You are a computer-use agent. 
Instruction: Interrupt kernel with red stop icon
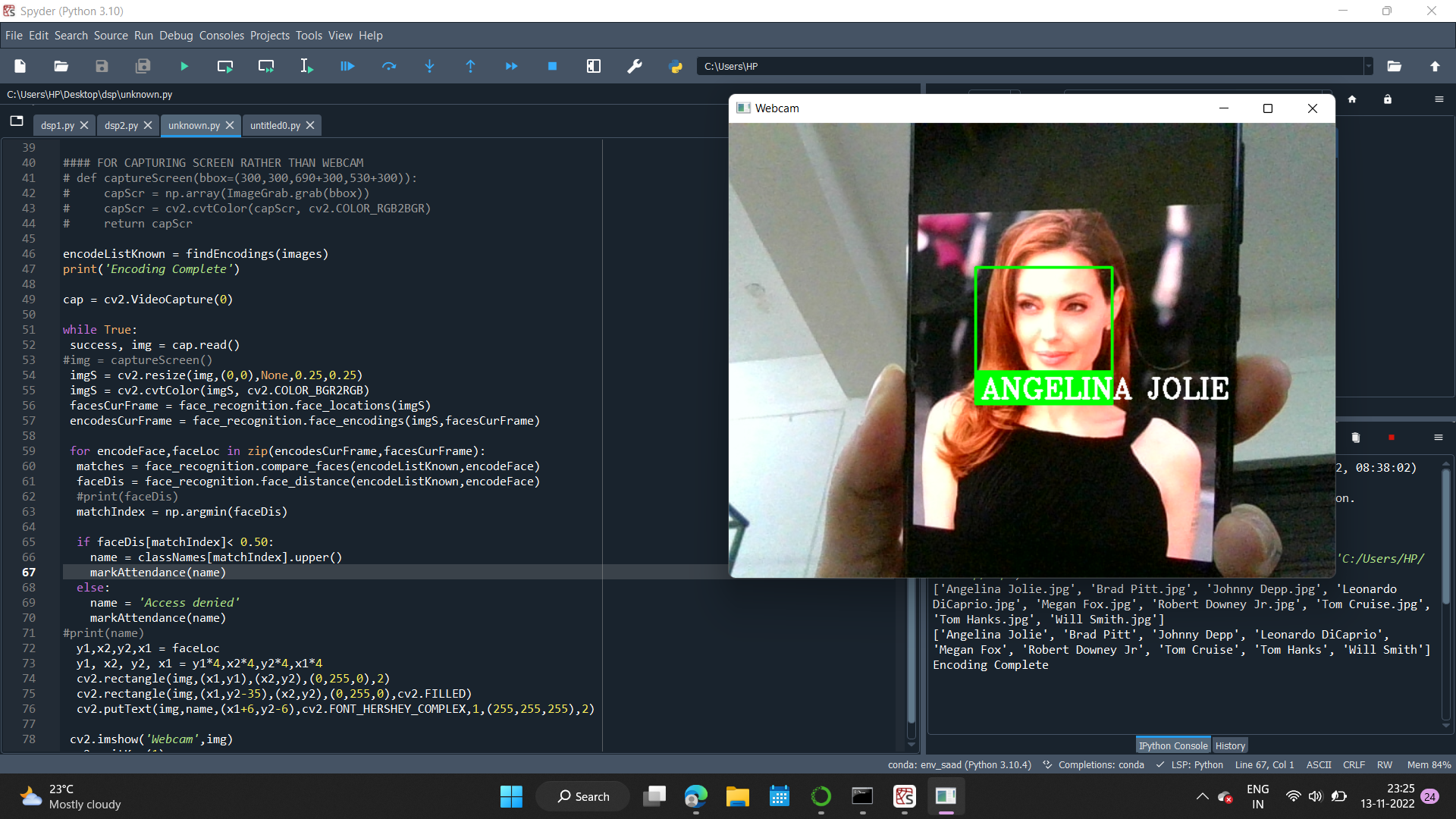pos(1392,438)
